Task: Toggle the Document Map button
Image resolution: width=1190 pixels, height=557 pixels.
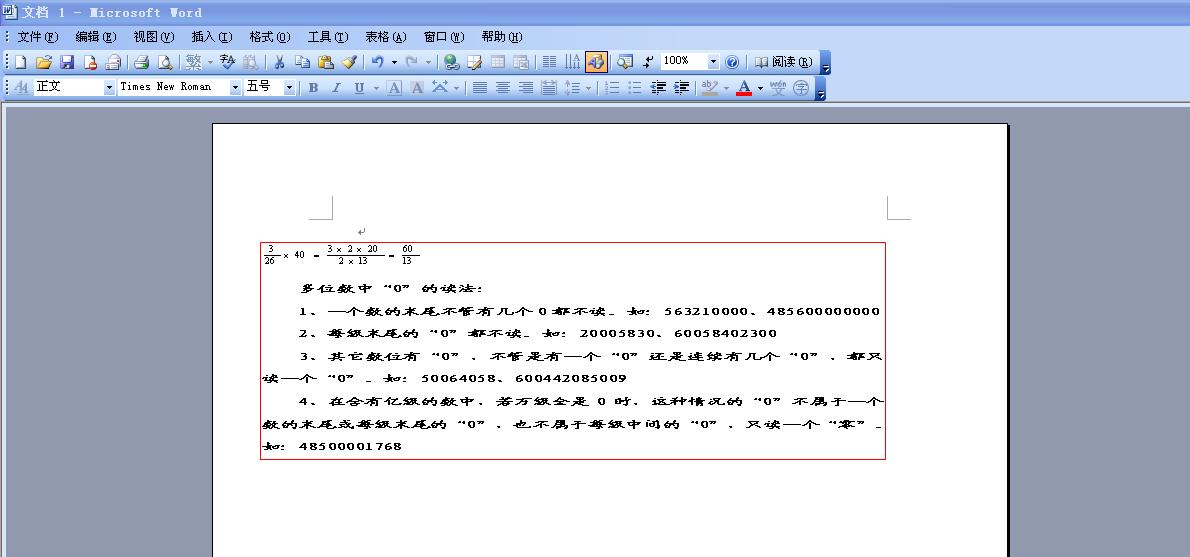Action: pyautogui.click(x=624, y=62)
